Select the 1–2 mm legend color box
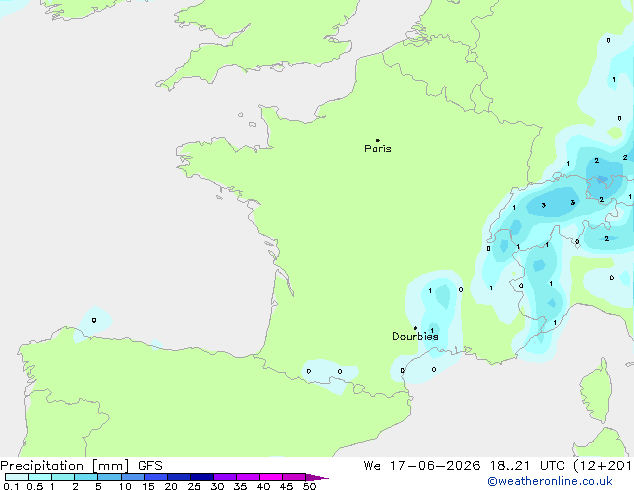This screenshot has width=634, height=490. point(63,477)
